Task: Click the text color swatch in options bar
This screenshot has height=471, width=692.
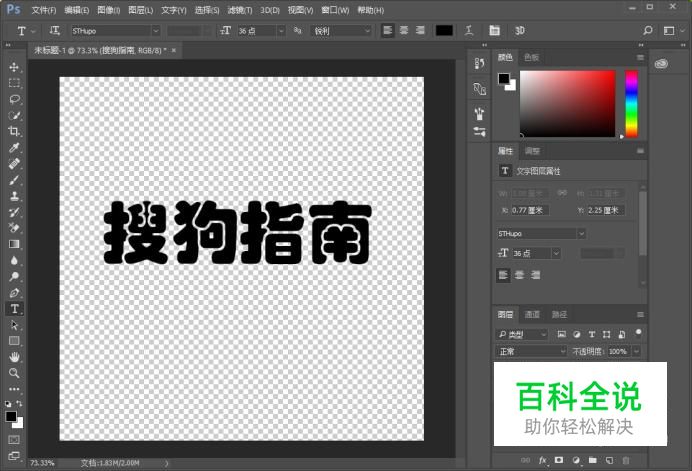Action: click(x=444, y=30)
